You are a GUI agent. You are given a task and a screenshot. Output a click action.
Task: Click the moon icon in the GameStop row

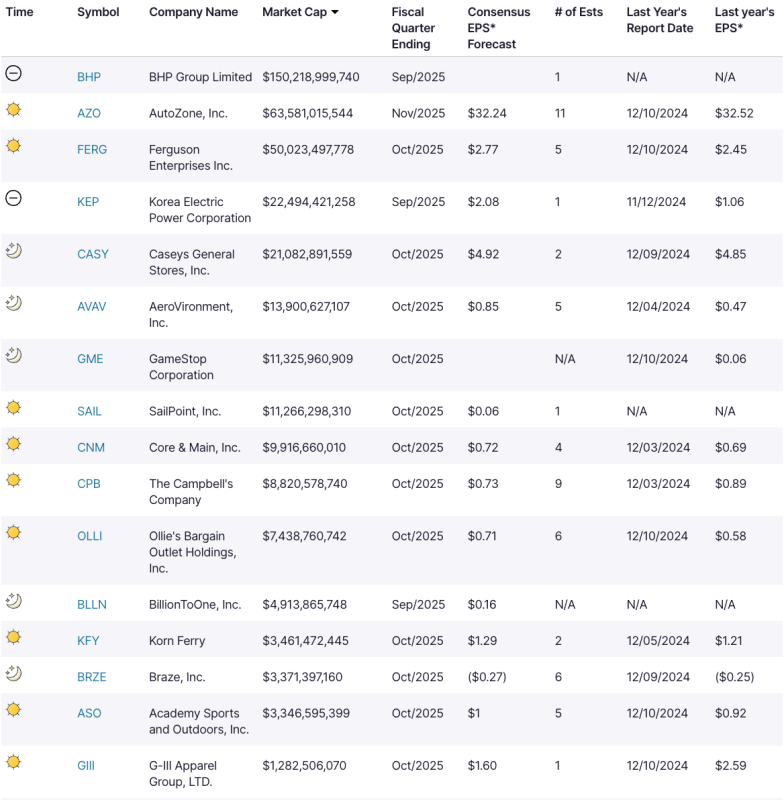click(13, 355)
